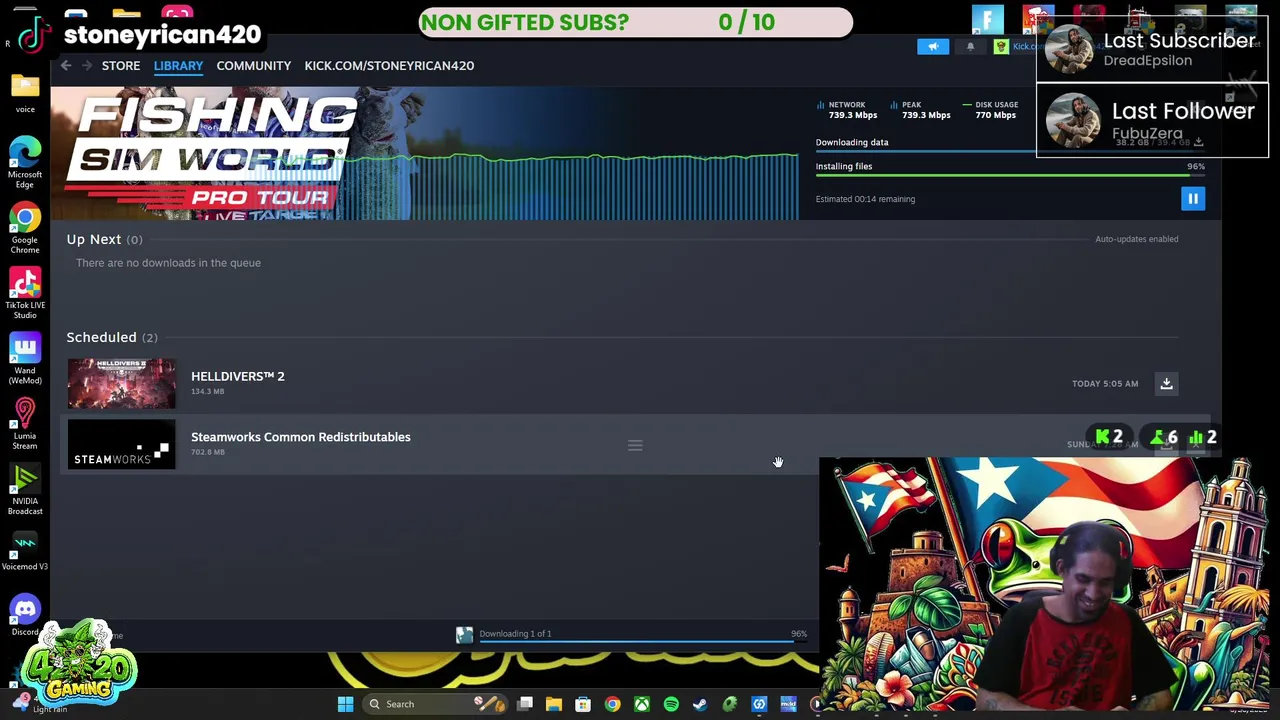This screenshot has height=720, width=1280.
Task: Go forward with the Steam forward arrow
Action: [x=87, y=66]
